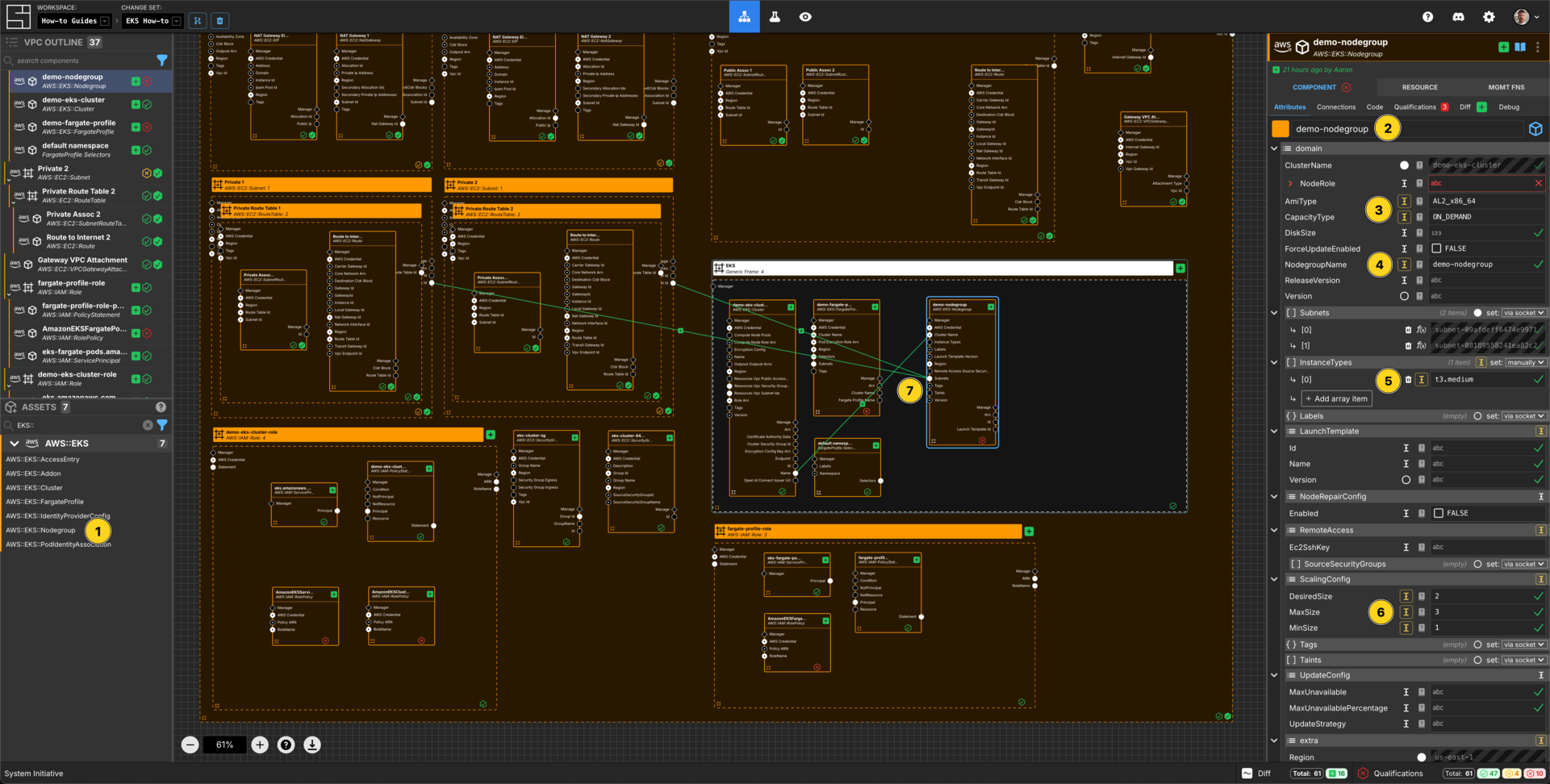The width and height of the screenshot is (1550, 784).
Task: Open the Diff summary in the status bar
Action: (1257, 774)
